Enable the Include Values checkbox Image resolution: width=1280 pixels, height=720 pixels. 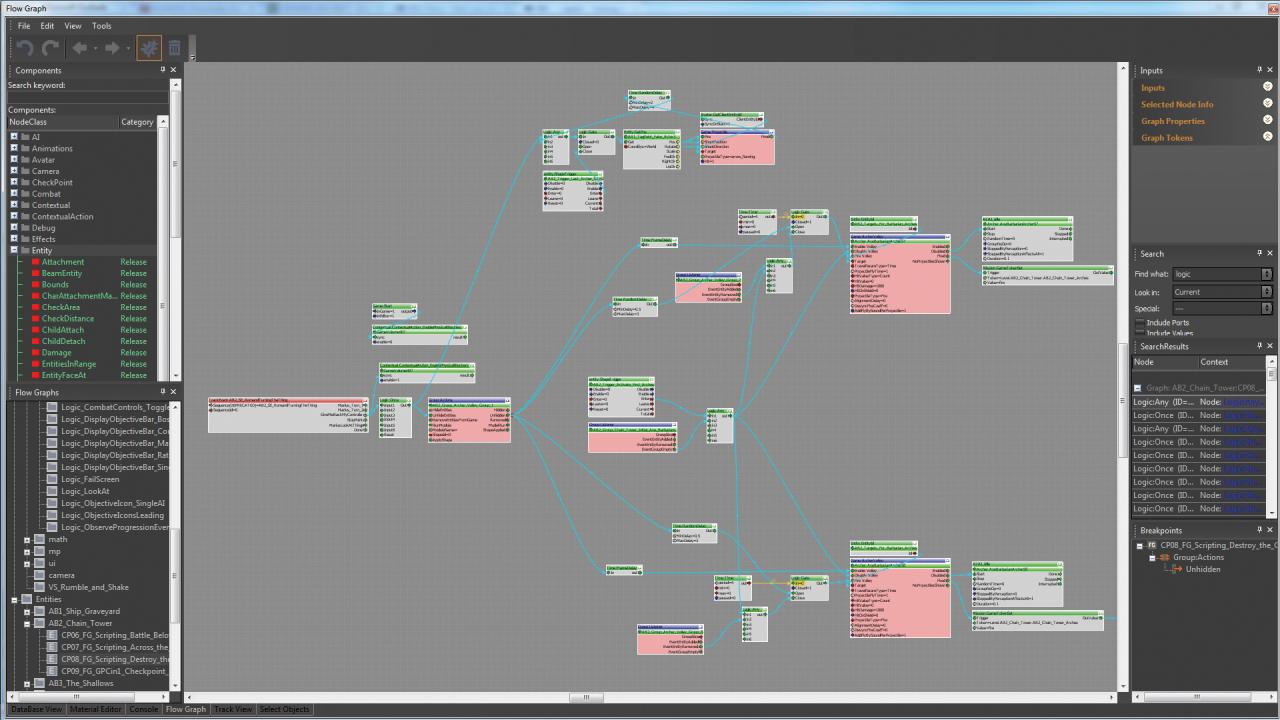(x=1140, y=333)
